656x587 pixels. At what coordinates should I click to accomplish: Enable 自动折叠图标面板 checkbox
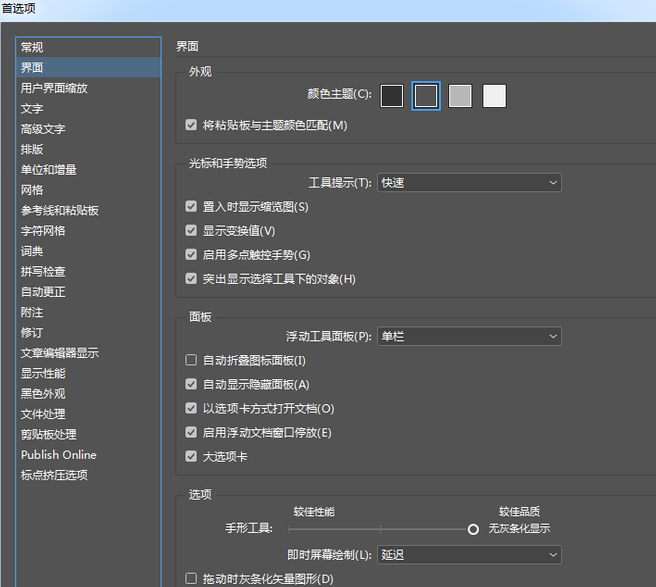point(192,360)
